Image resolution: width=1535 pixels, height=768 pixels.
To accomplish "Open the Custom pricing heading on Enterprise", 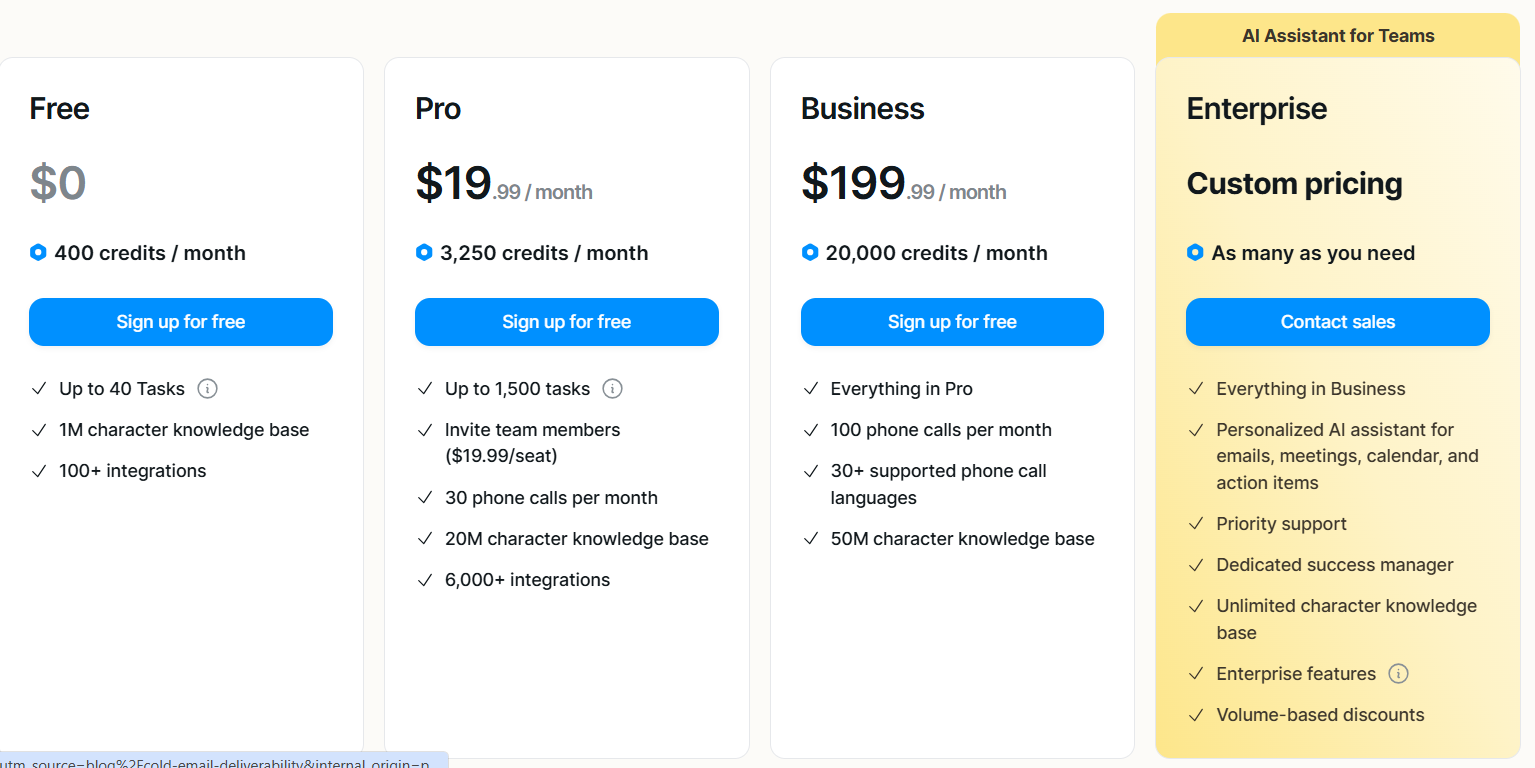I will click(x=1294, y=183).
